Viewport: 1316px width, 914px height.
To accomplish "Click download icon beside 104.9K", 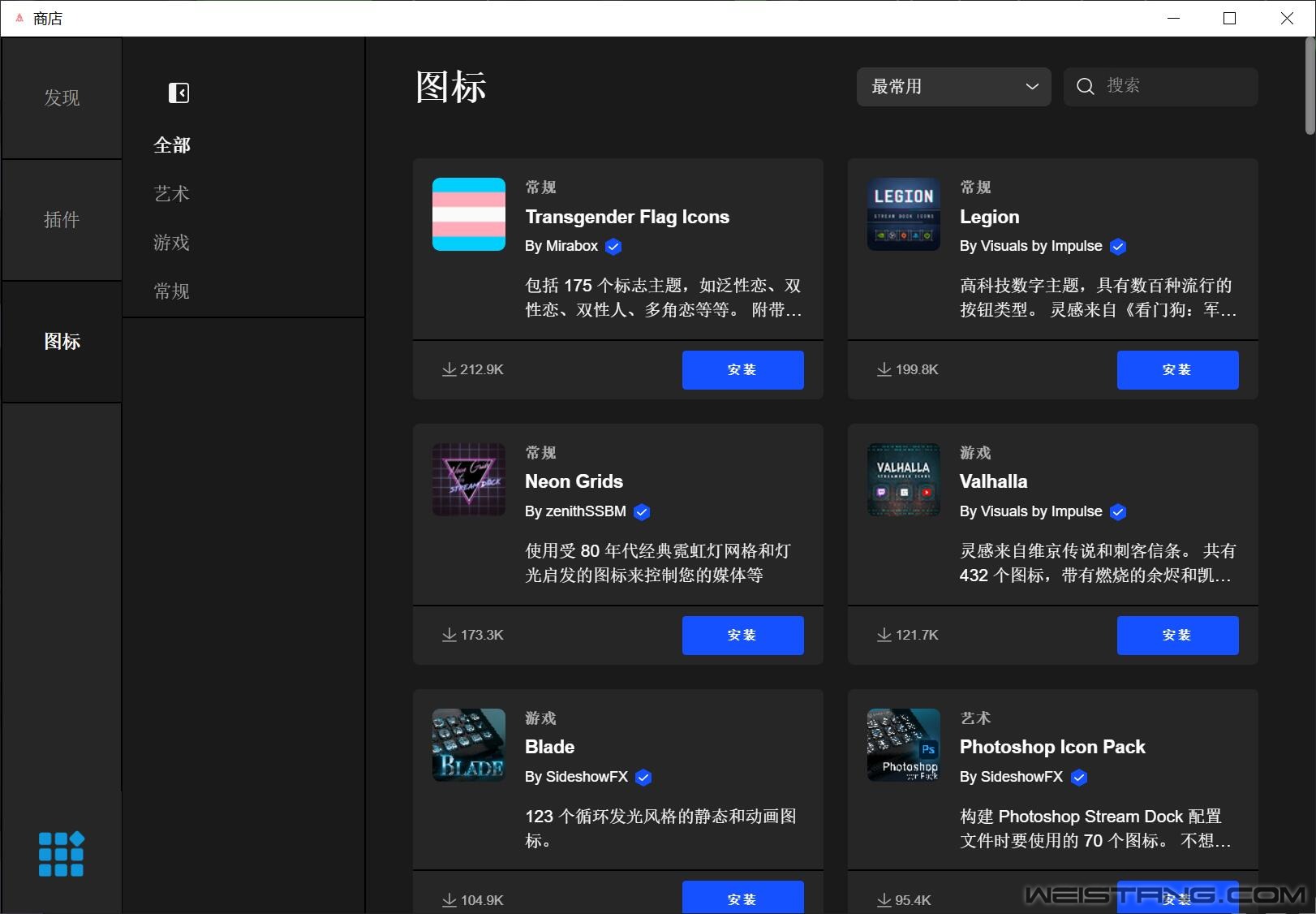I will pyautogui.click(x=449, y=900).
